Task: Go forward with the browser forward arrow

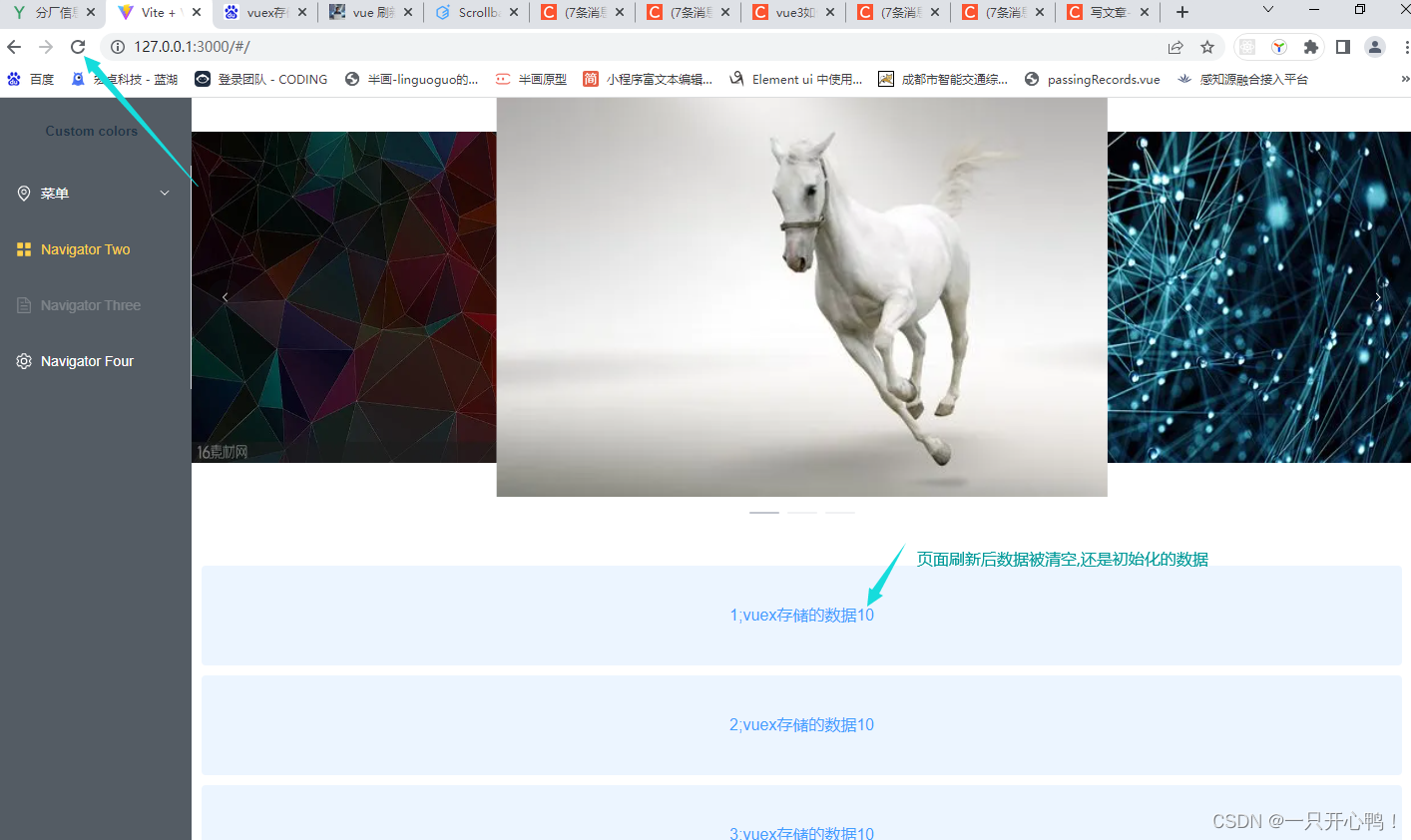Action: 46,47
